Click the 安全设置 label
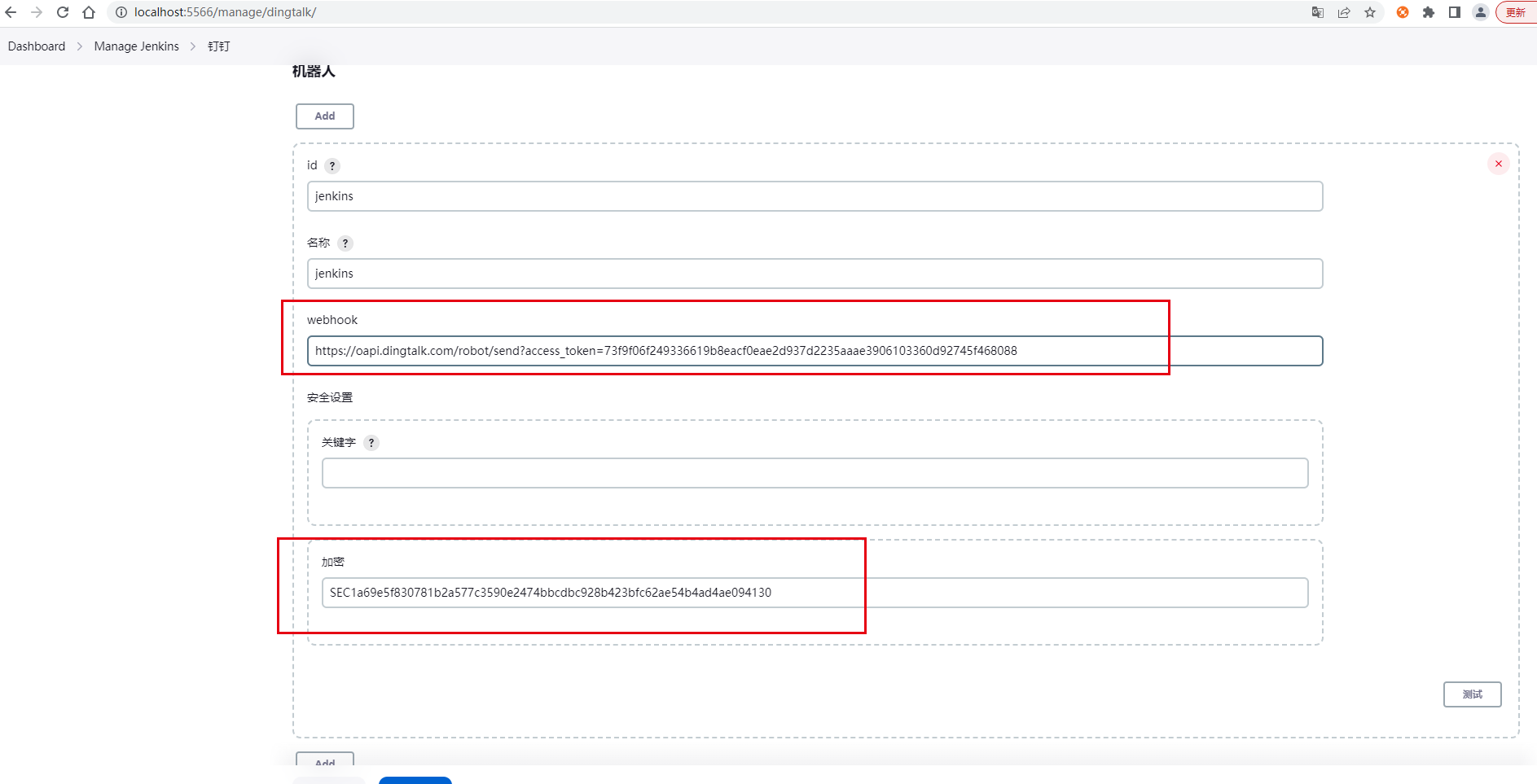1537x784 pixels. [330, 397]
